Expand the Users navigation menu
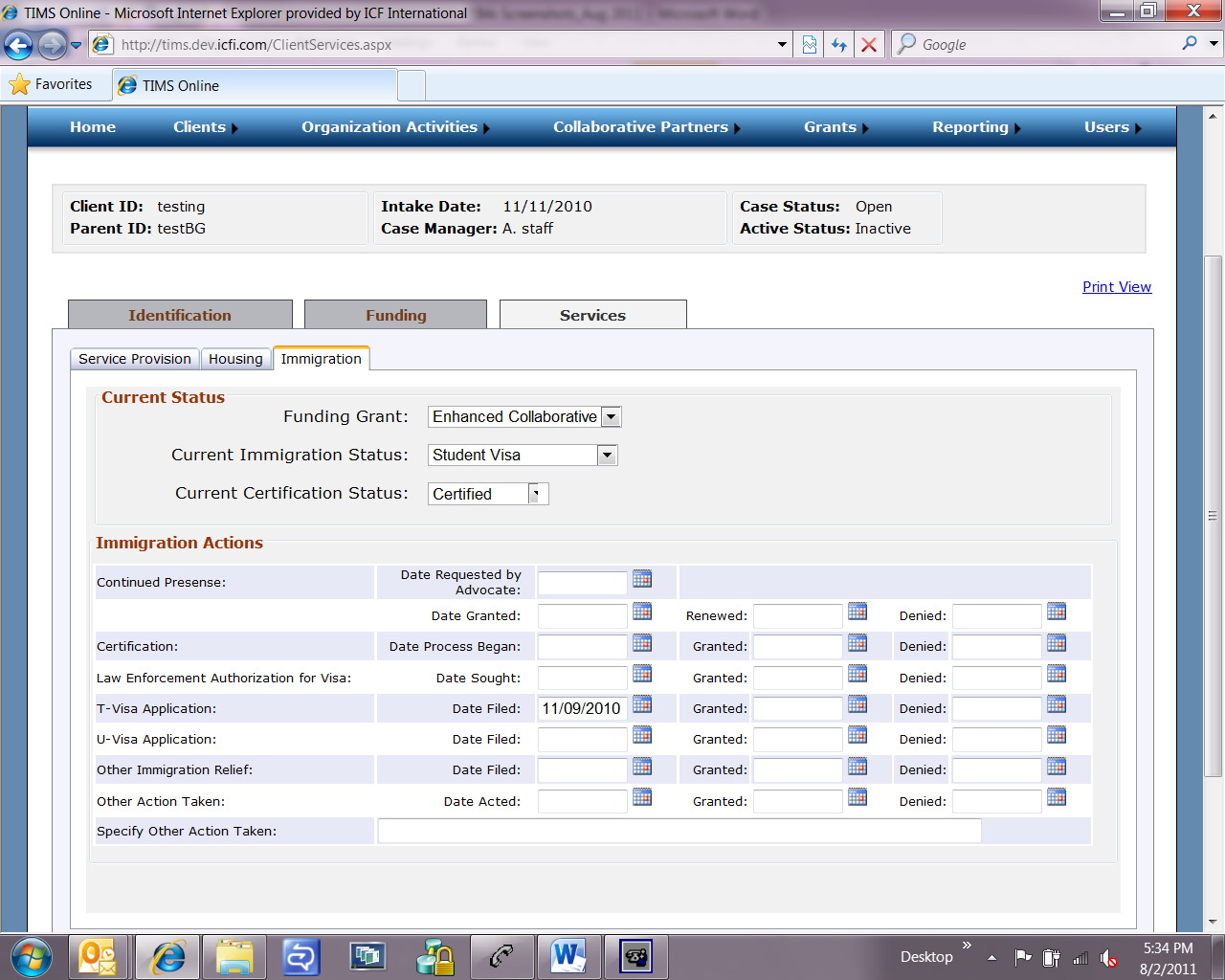Screen dimensions: 1225x980 1113,127
